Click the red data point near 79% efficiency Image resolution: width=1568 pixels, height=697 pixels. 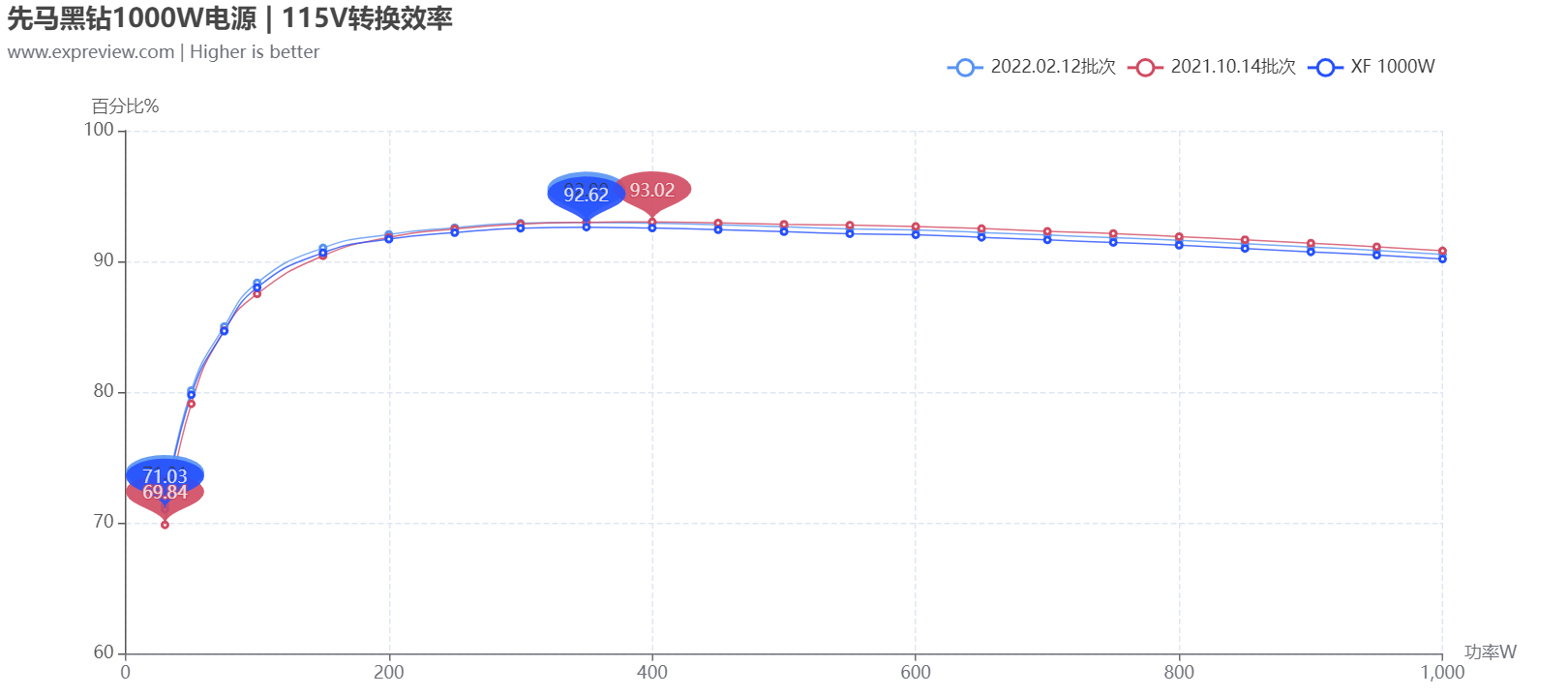191,404
